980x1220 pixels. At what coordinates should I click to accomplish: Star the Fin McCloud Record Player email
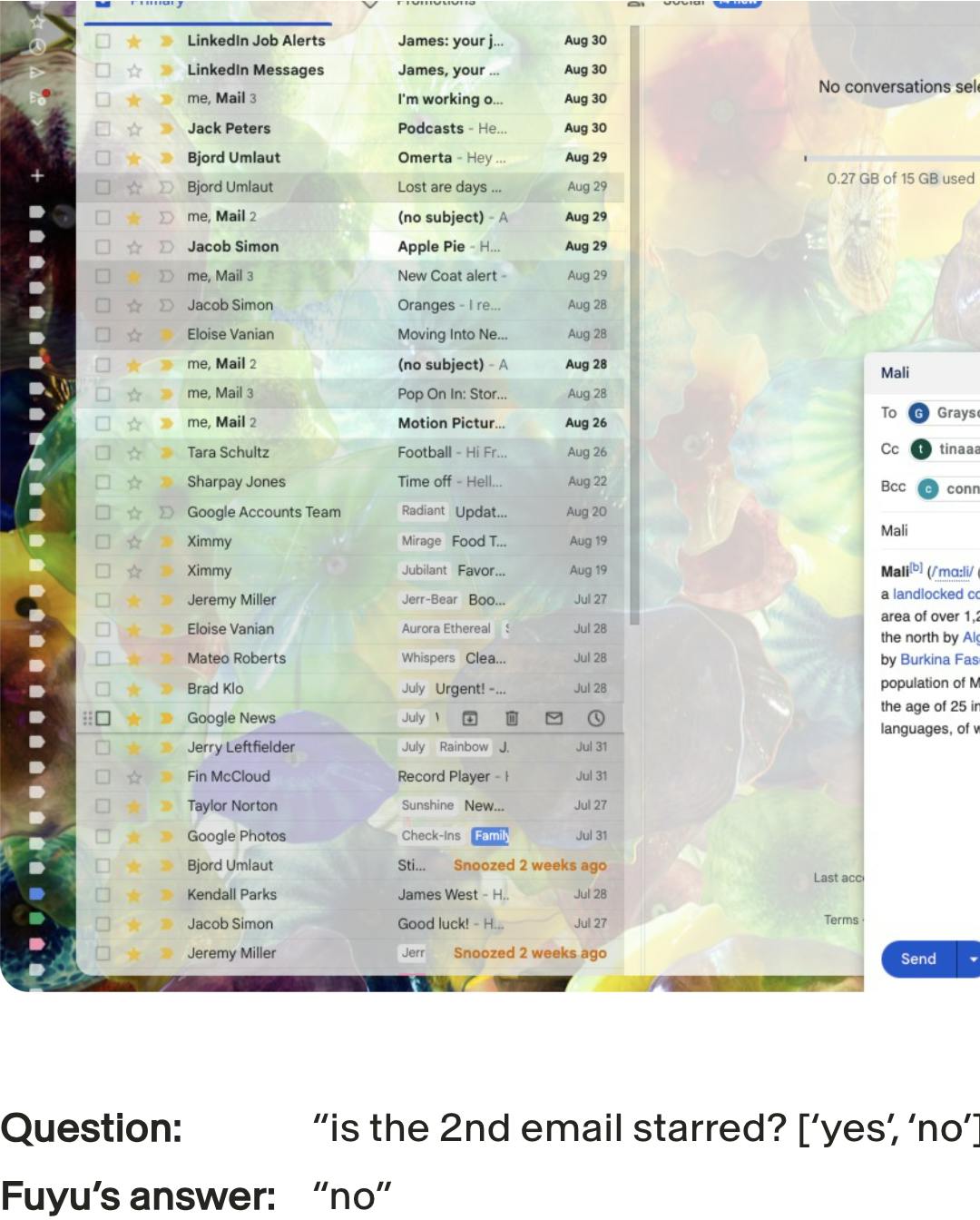click(134, 777)
